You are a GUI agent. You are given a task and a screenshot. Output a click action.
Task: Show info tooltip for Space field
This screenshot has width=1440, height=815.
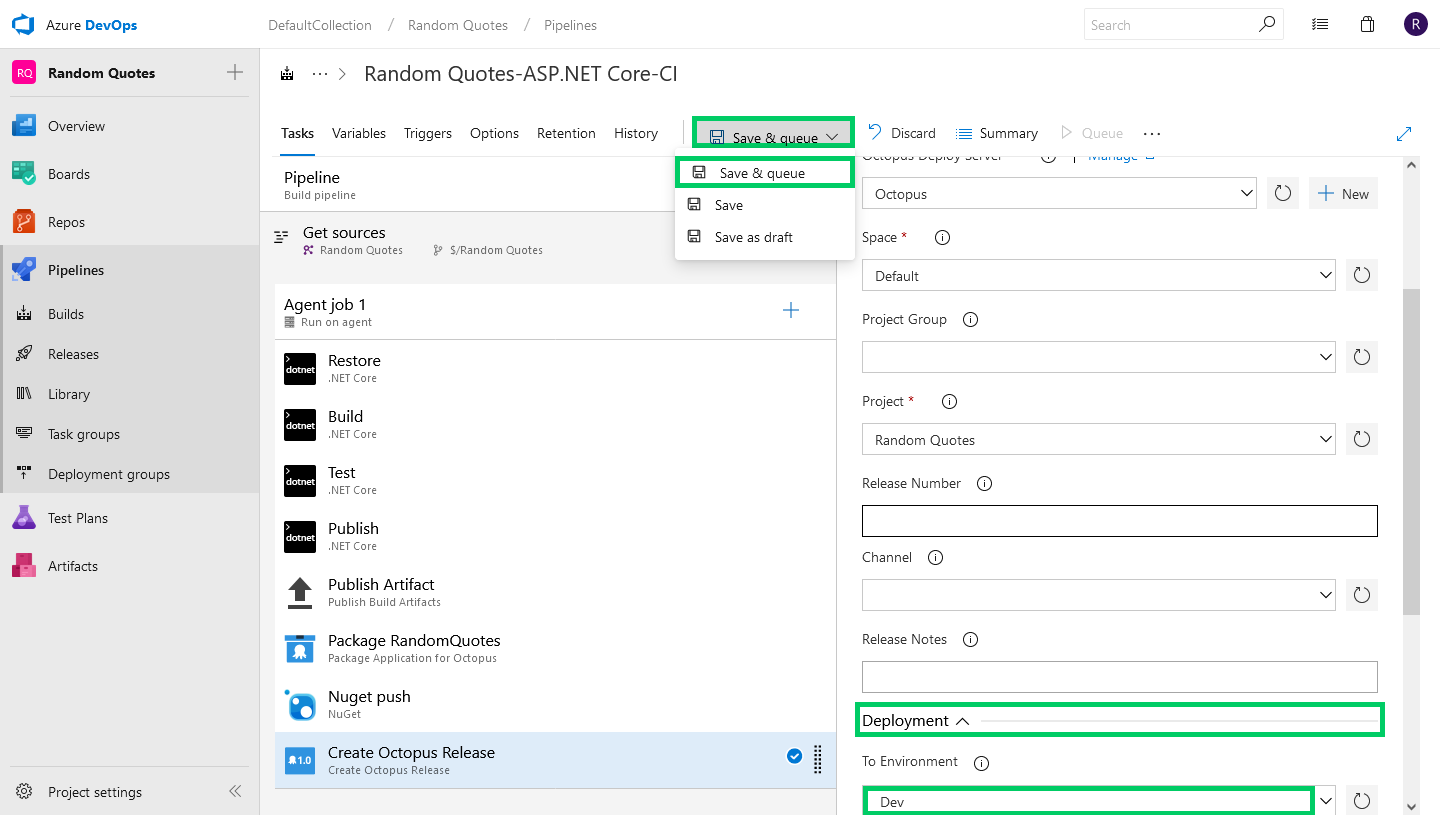pos(942,237)
